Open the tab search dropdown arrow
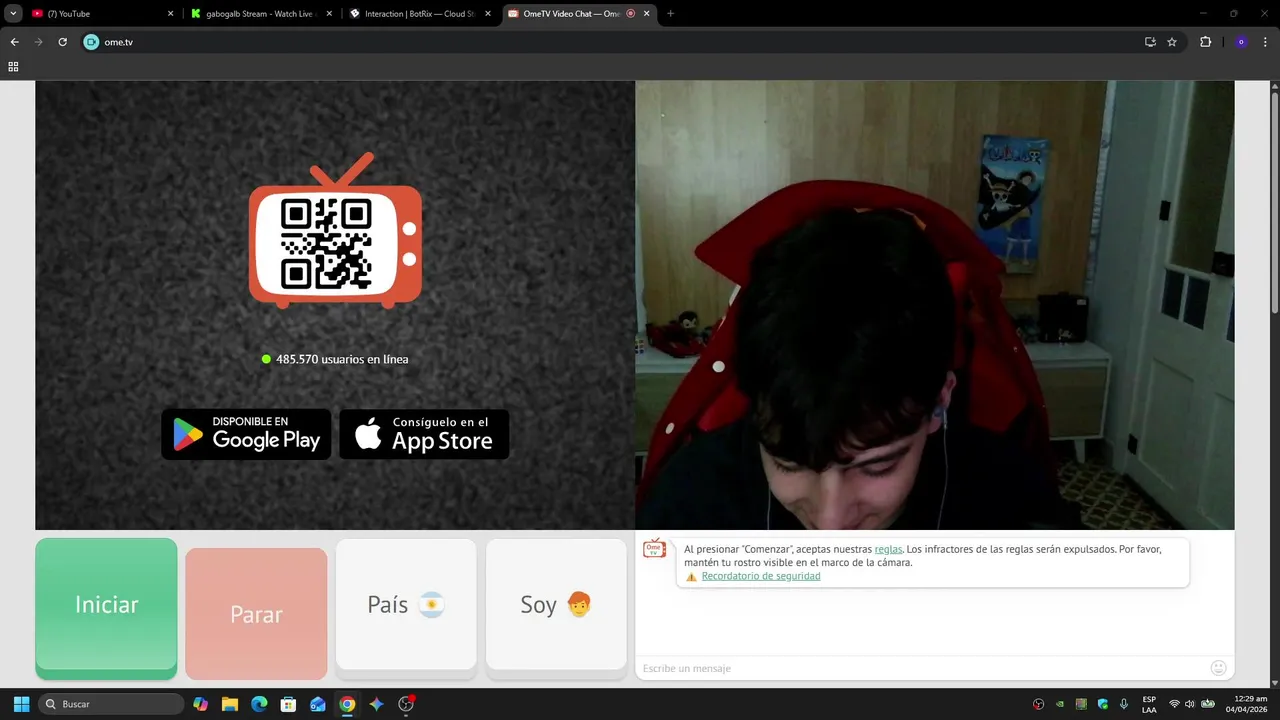 pyautogui.click(x=13, y=14)
